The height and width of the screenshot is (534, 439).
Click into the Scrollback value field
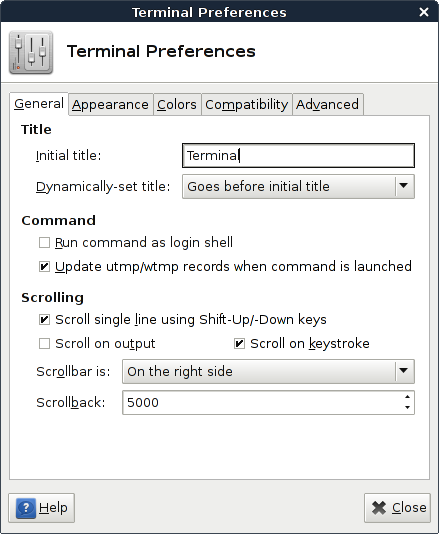[262, 403]
